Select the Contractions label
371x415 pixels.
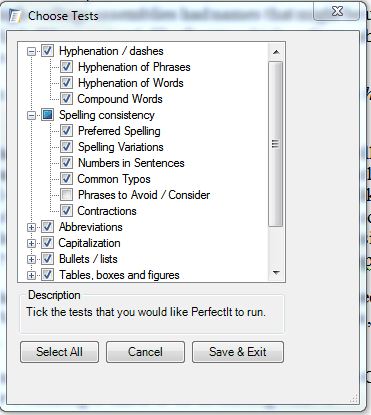click(107, 211)
